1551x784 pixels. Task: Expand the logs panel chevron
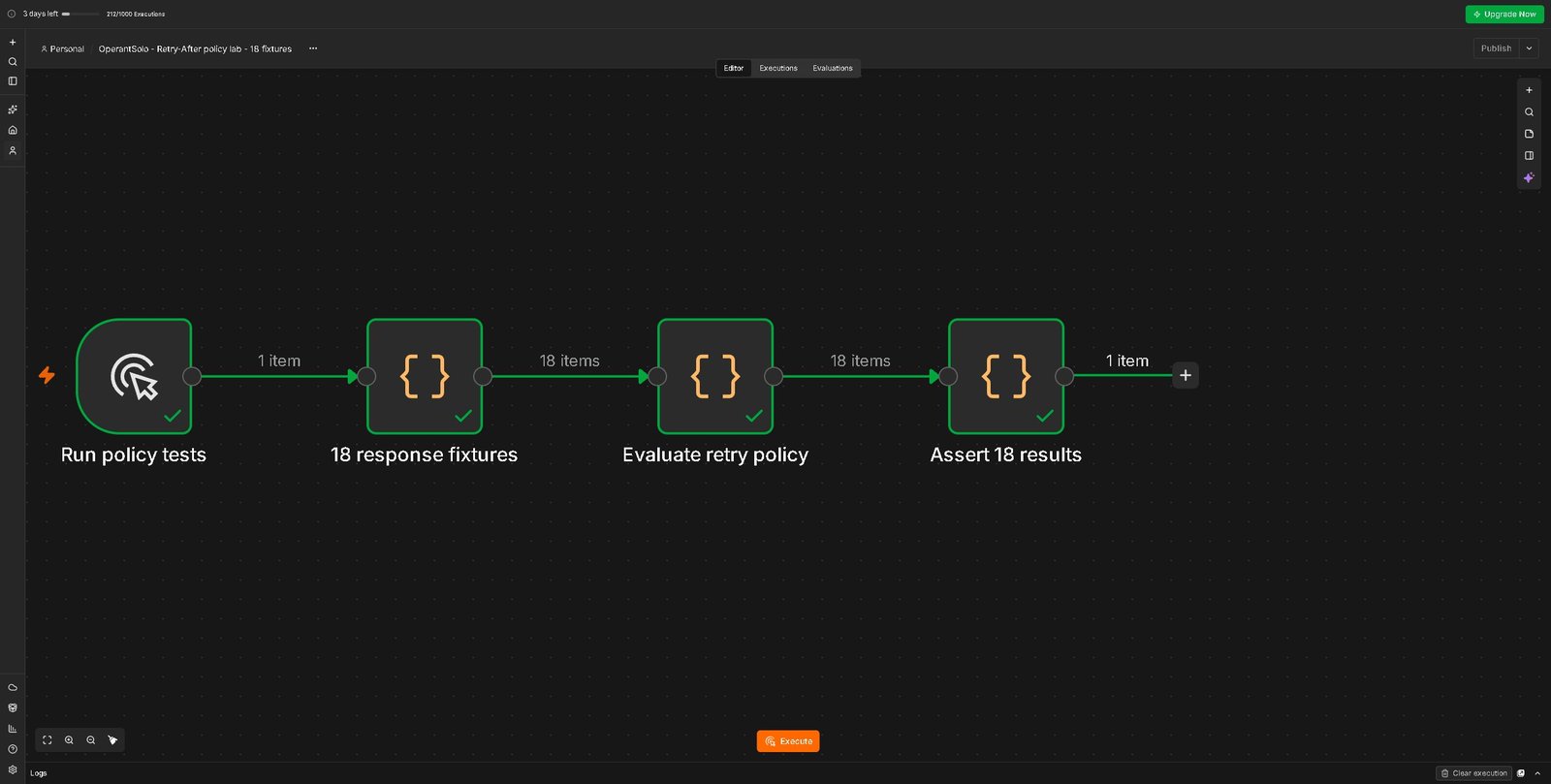click(x=1537, y=773)
